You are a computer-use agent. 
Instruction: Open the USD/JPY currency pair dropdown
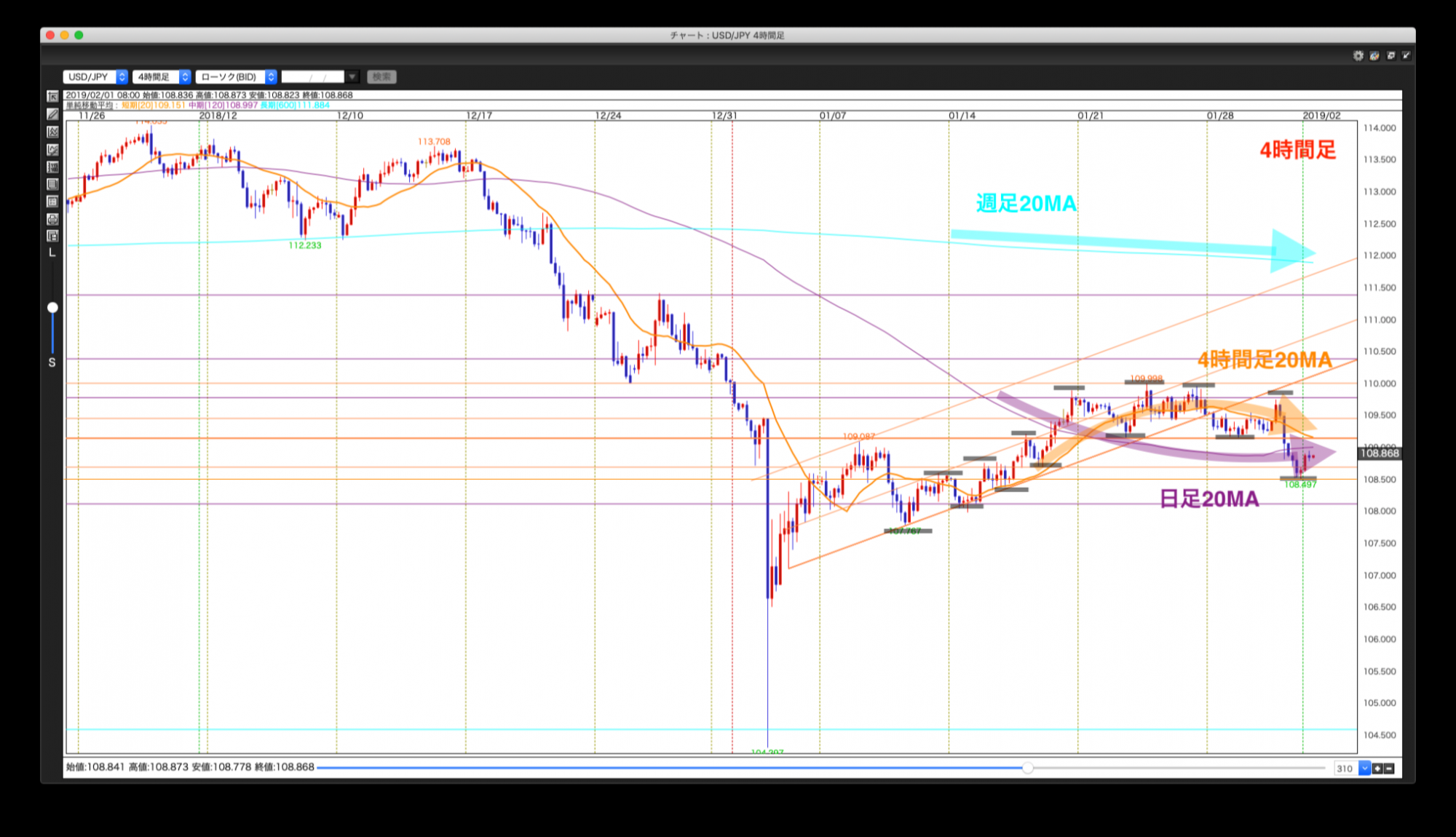(95, 76)
